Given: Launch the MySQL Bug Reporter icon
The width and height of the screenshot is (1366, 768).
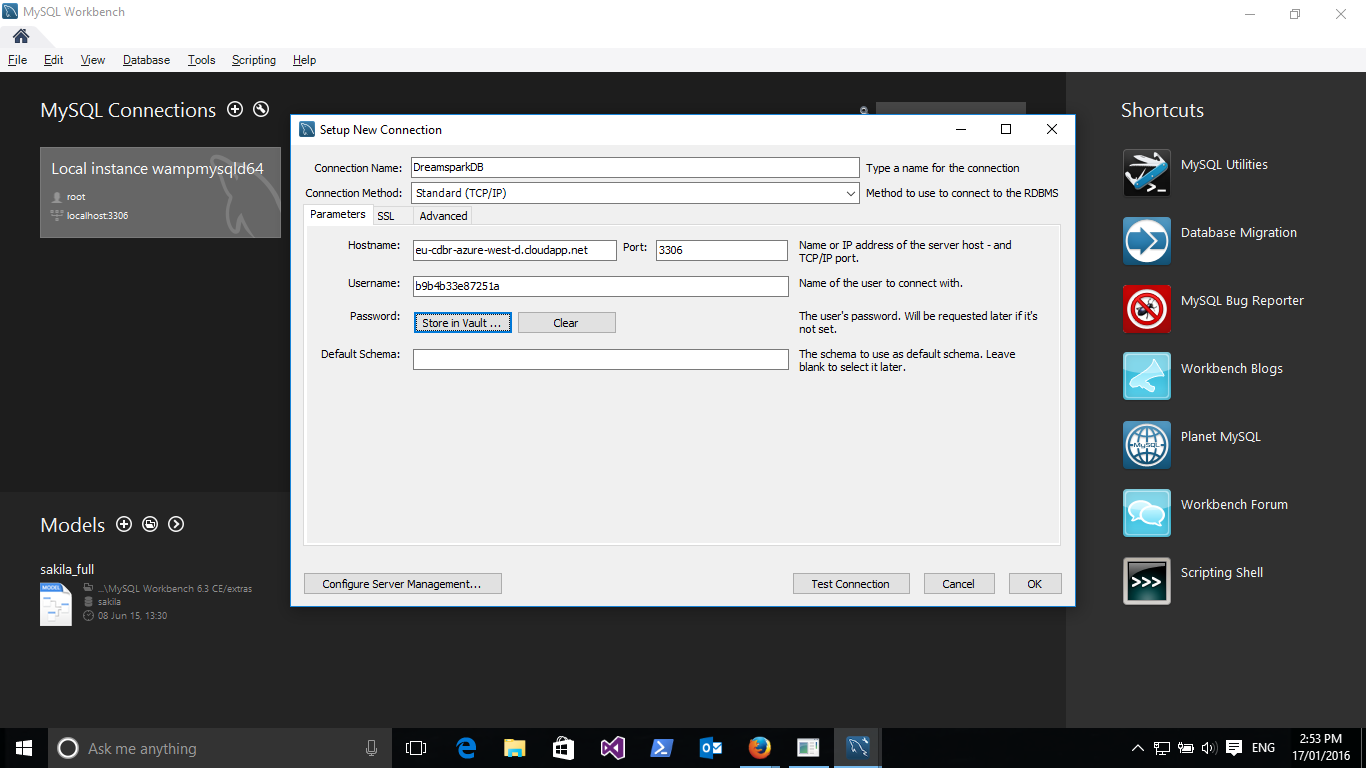Looking at the screenshot, I should (1146, 308).
